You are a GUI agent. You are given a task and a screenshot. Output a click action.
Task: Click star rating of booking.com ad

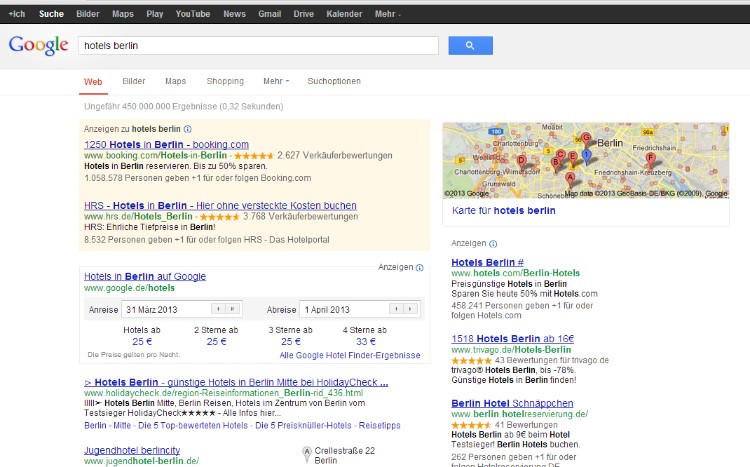tap(254, 156)
